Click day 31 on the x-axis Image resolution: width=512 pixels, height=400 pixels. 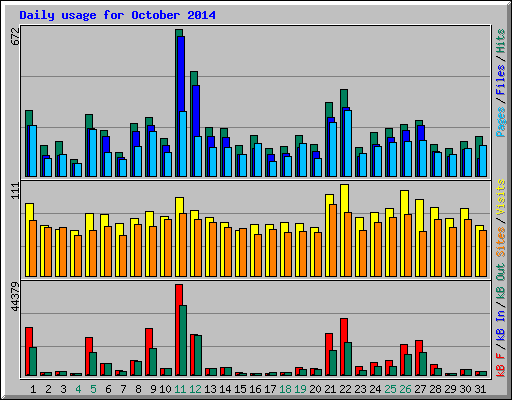(x=480, y=389)
